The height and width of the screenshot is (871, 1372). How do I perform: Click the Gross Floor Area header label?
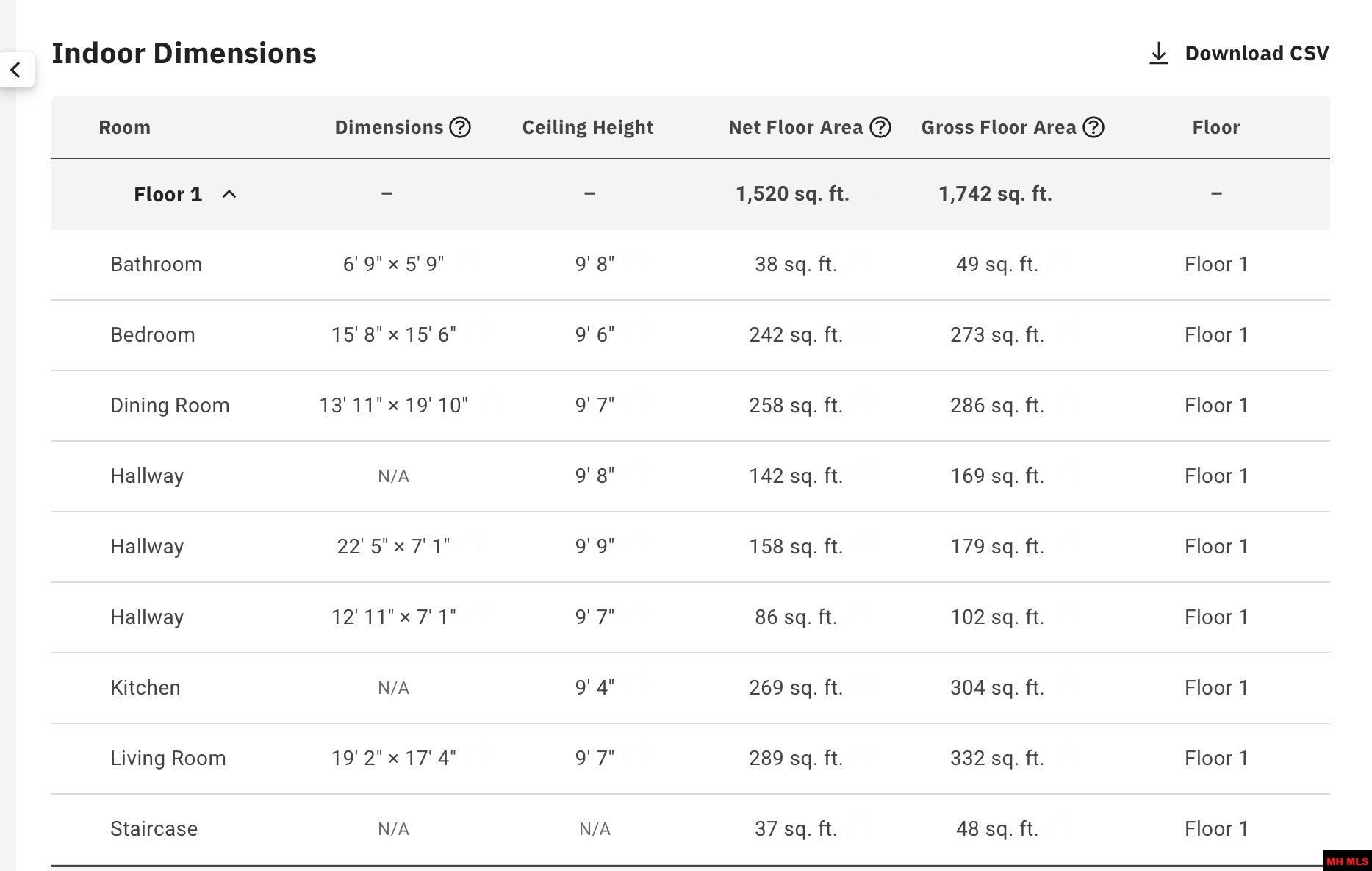[999, 127]
